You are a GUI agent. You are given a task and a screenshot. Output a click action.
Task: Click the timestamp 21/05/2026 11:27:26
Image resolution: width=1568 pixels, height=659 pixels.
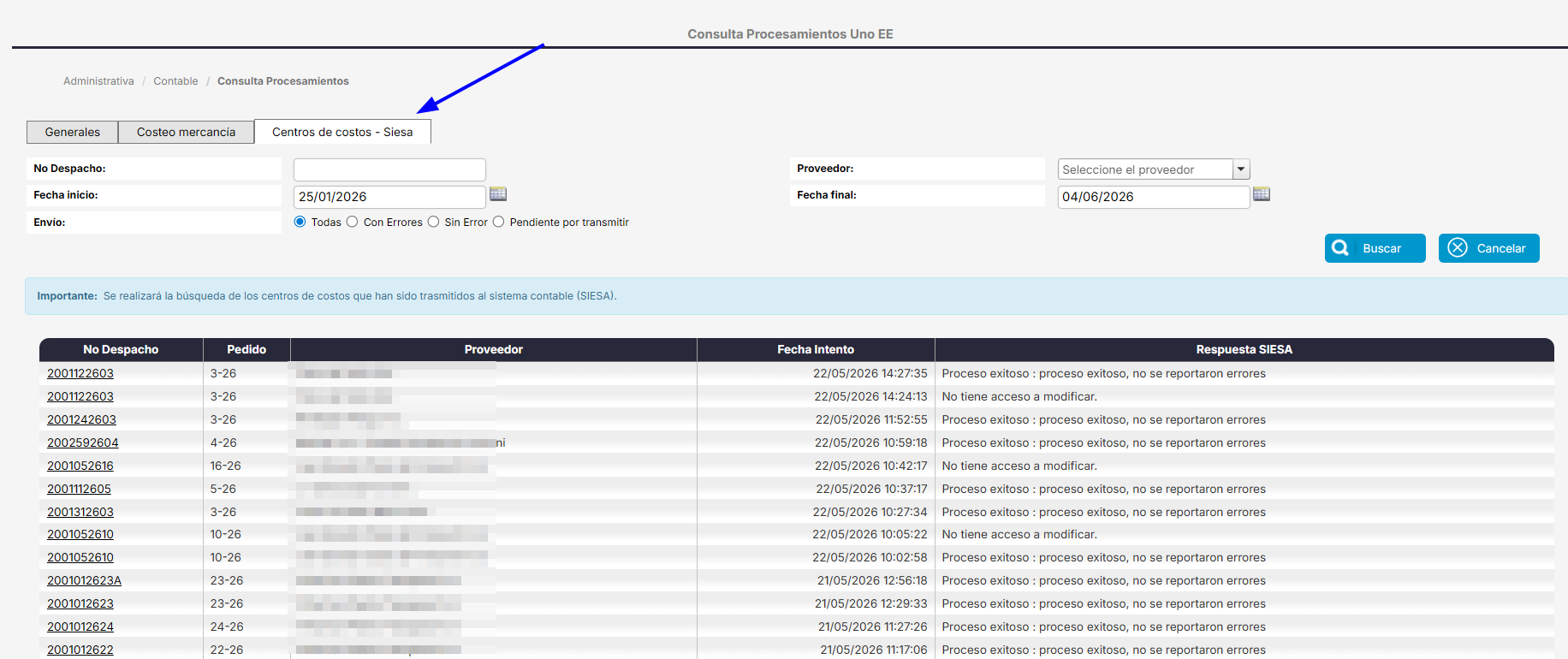(873, 626)
